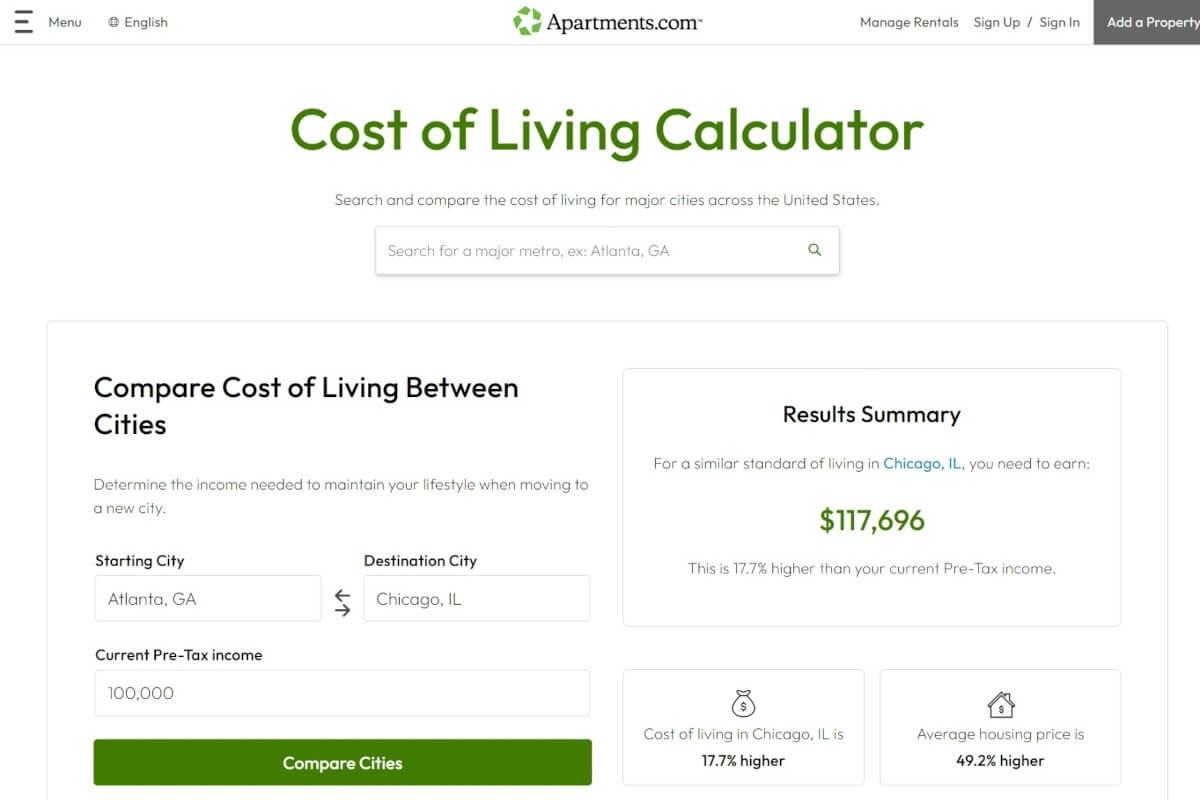
Task: Select the Starting City field
Action: click(x=207, y=598)
